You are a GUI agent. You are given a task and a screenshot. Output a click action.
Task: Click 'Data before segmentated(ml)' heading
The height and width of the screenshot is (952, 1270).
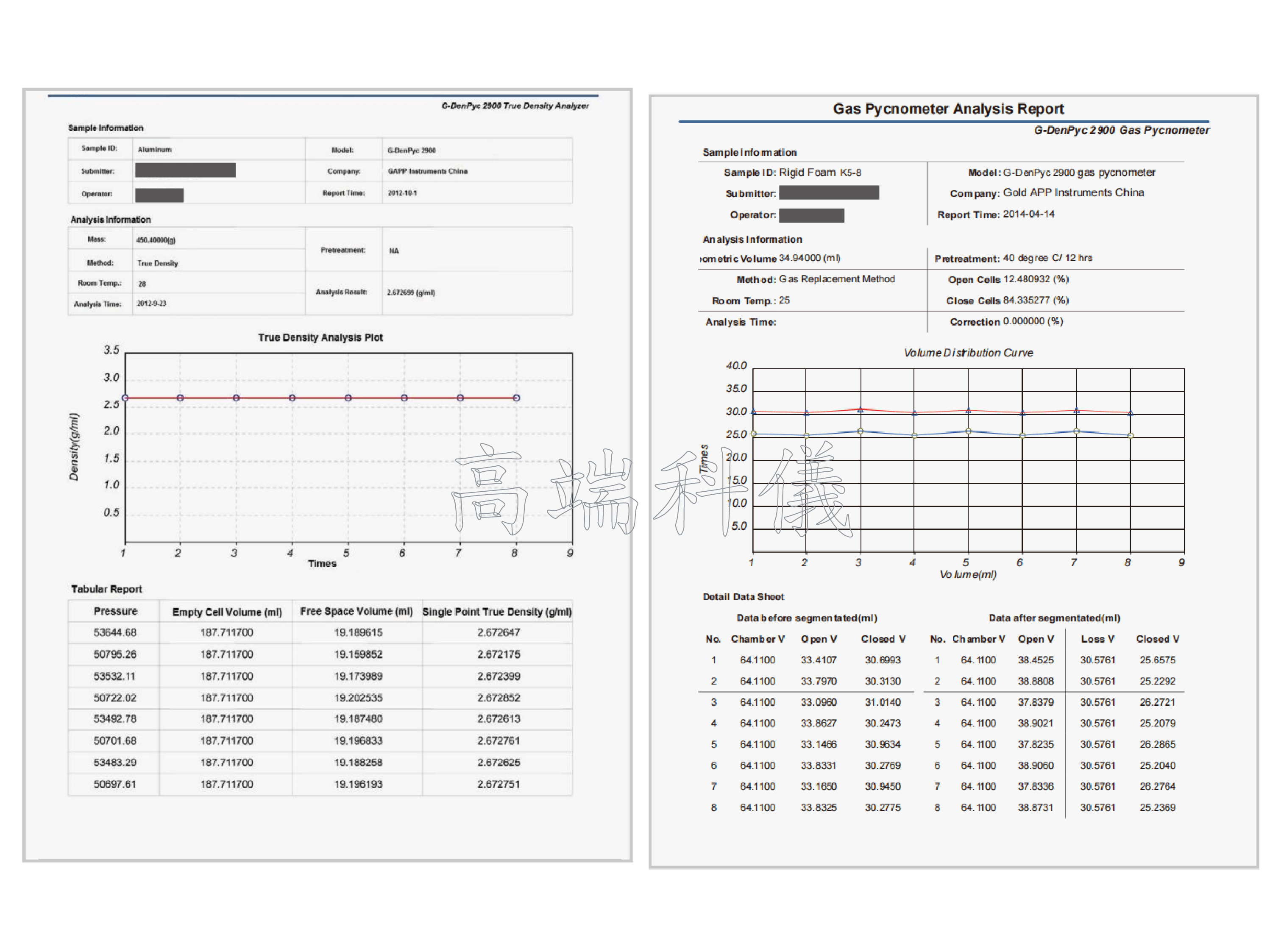click(807, 618)
